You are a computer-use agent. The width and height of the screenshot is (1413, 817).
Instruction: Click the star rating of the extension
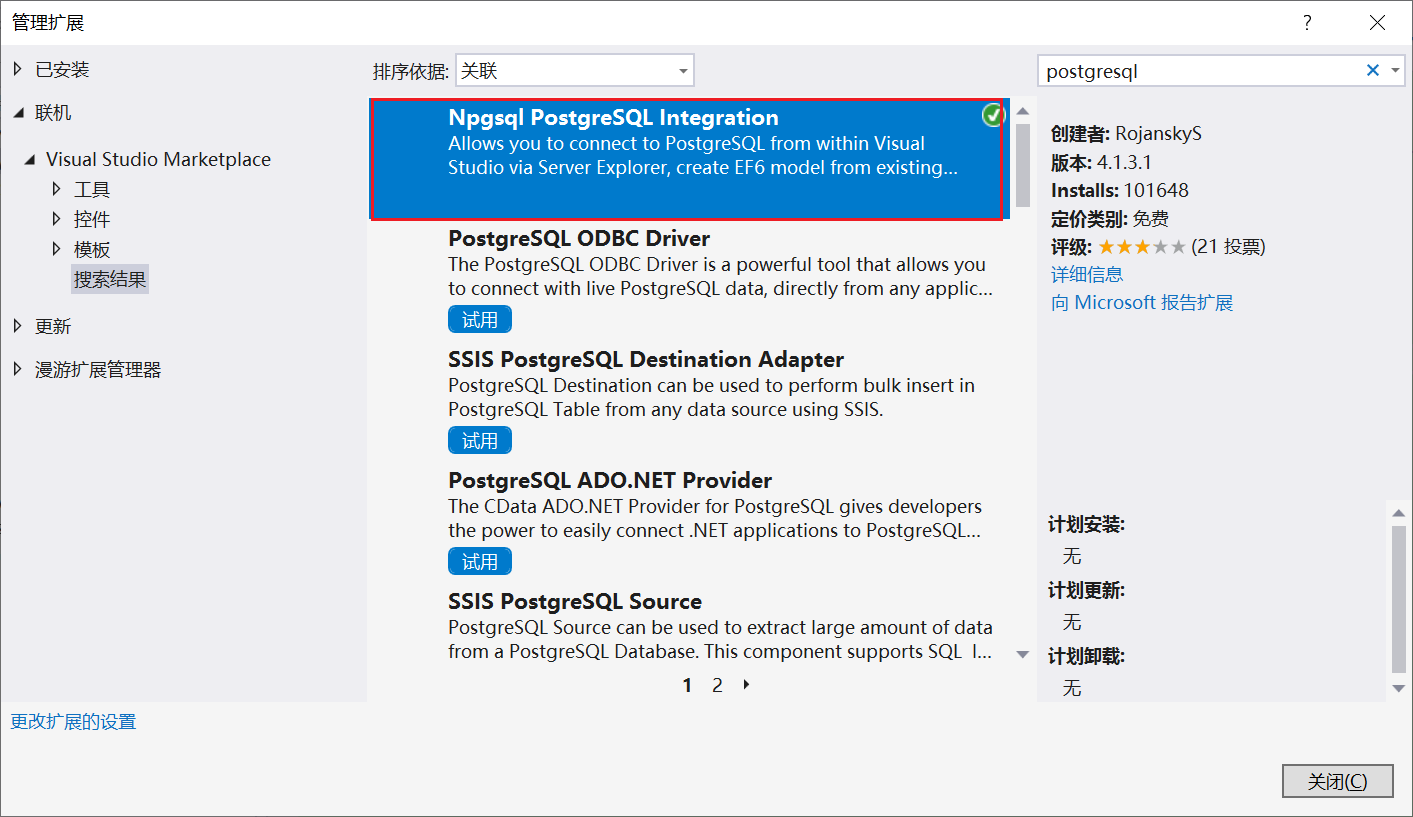[x=1142, y=246]
